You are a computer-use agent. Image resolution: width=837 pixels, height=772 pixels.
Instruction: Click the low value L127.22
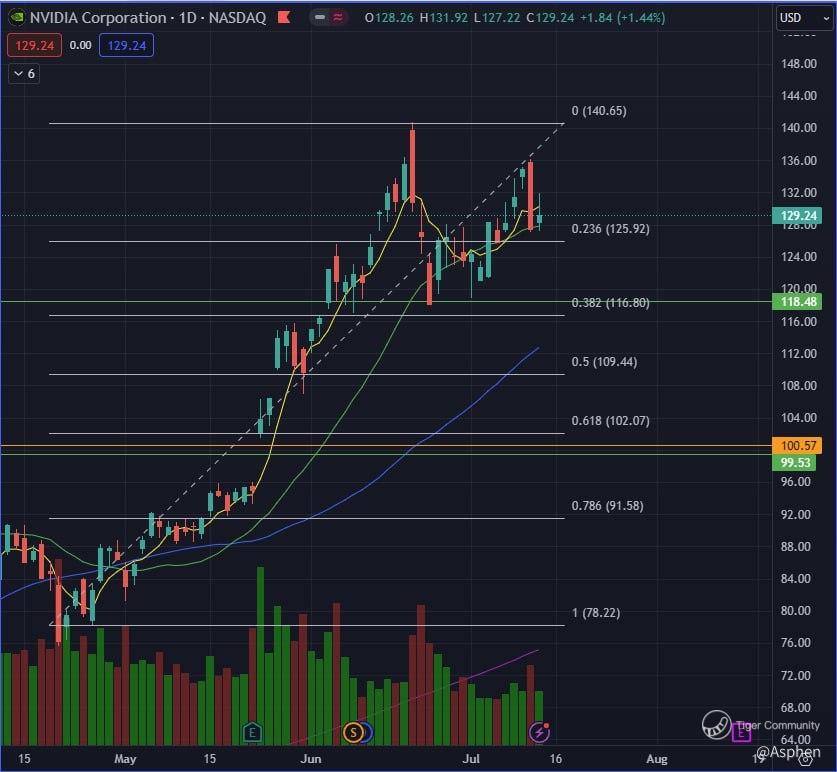[x=497, y=18]
